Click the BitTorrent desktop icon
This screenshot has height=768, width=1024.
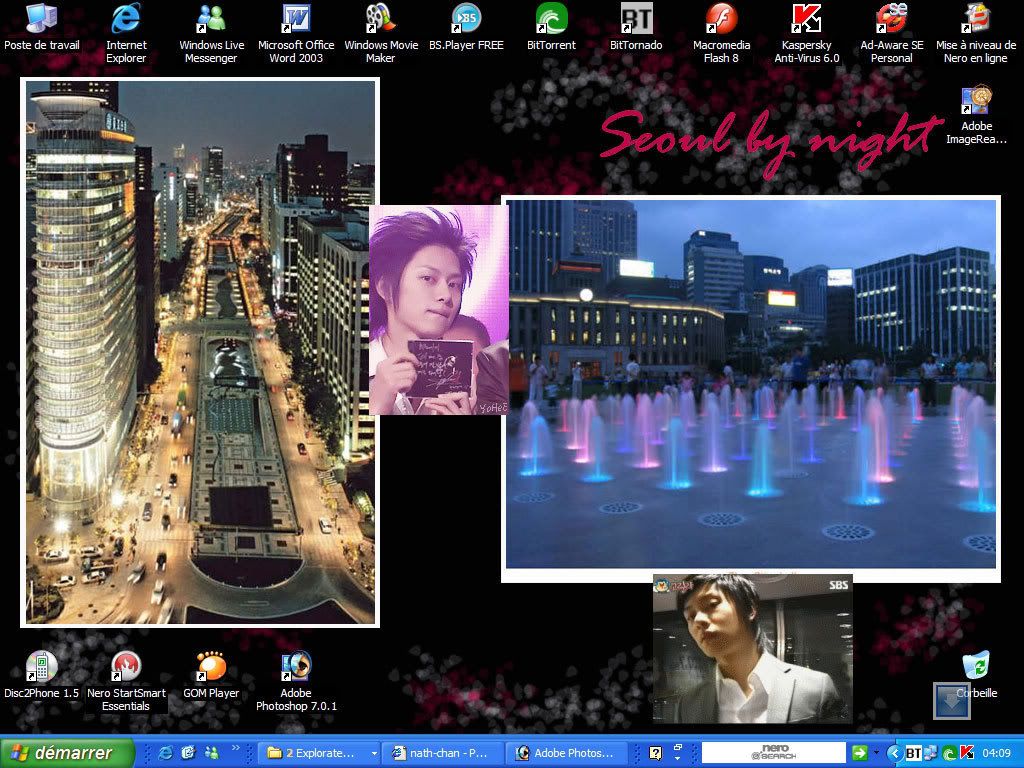point(551,27)
